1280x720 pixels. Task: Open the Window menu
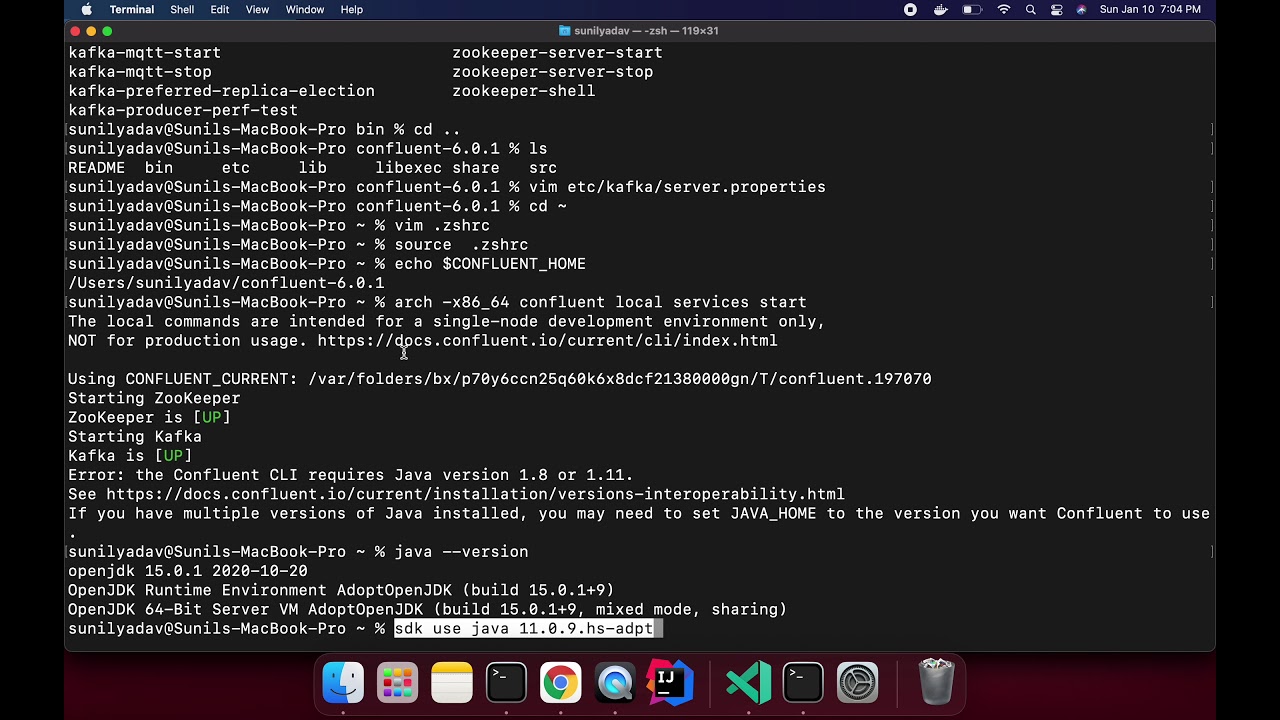(x=305, y=10)
